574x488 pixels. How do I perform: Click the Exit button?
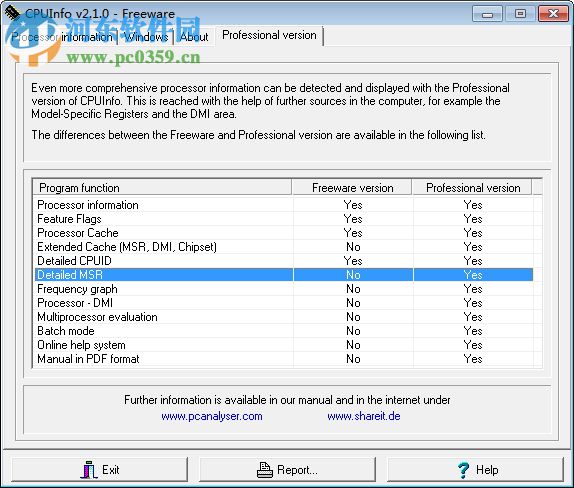[x=100, y=470]
